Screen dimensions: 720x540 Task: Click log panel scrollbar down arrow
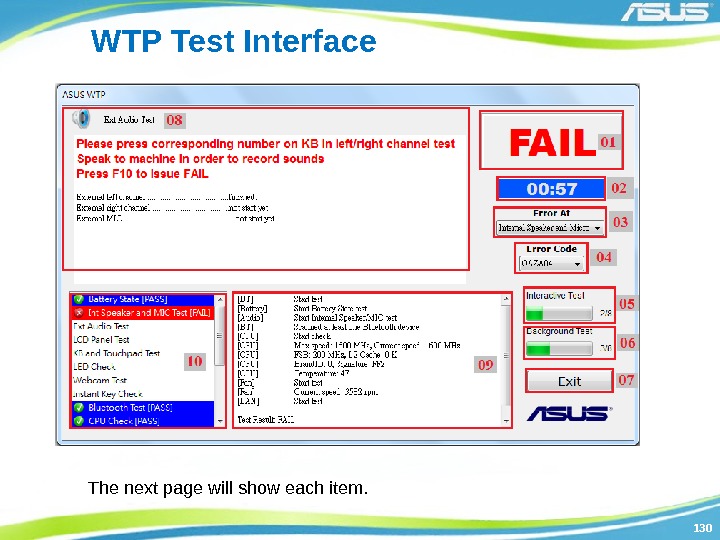(x=506, y=421)
